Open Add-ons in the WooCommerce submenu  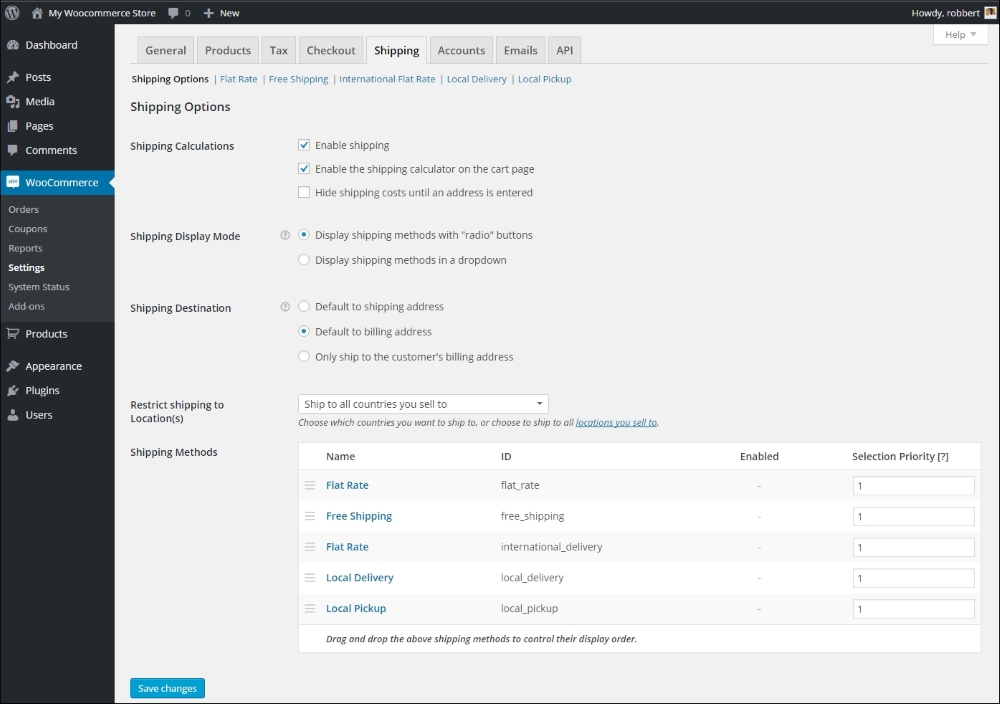tap(26, 307)
